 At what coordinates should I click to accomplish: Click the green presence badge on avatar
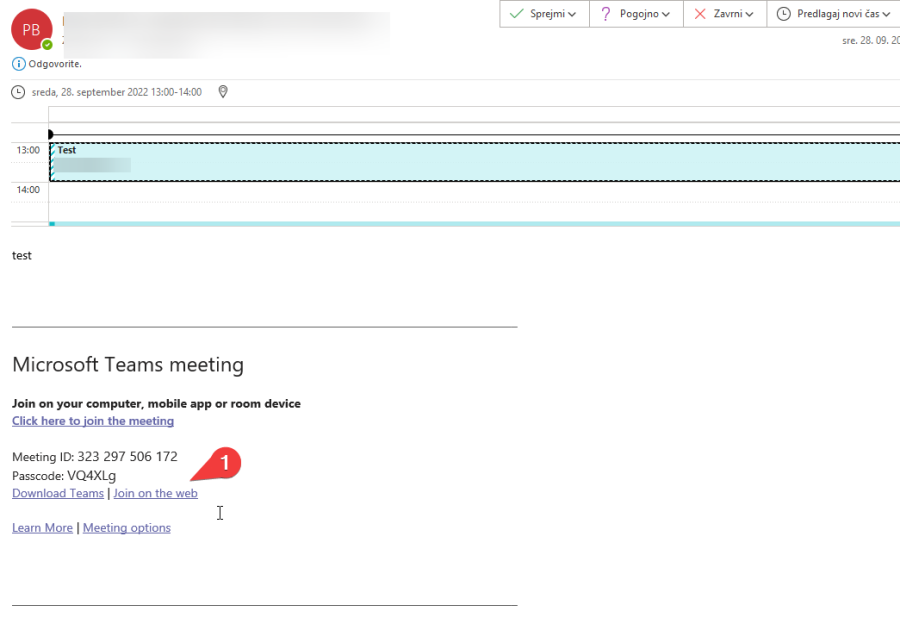(x=47, y=45)
